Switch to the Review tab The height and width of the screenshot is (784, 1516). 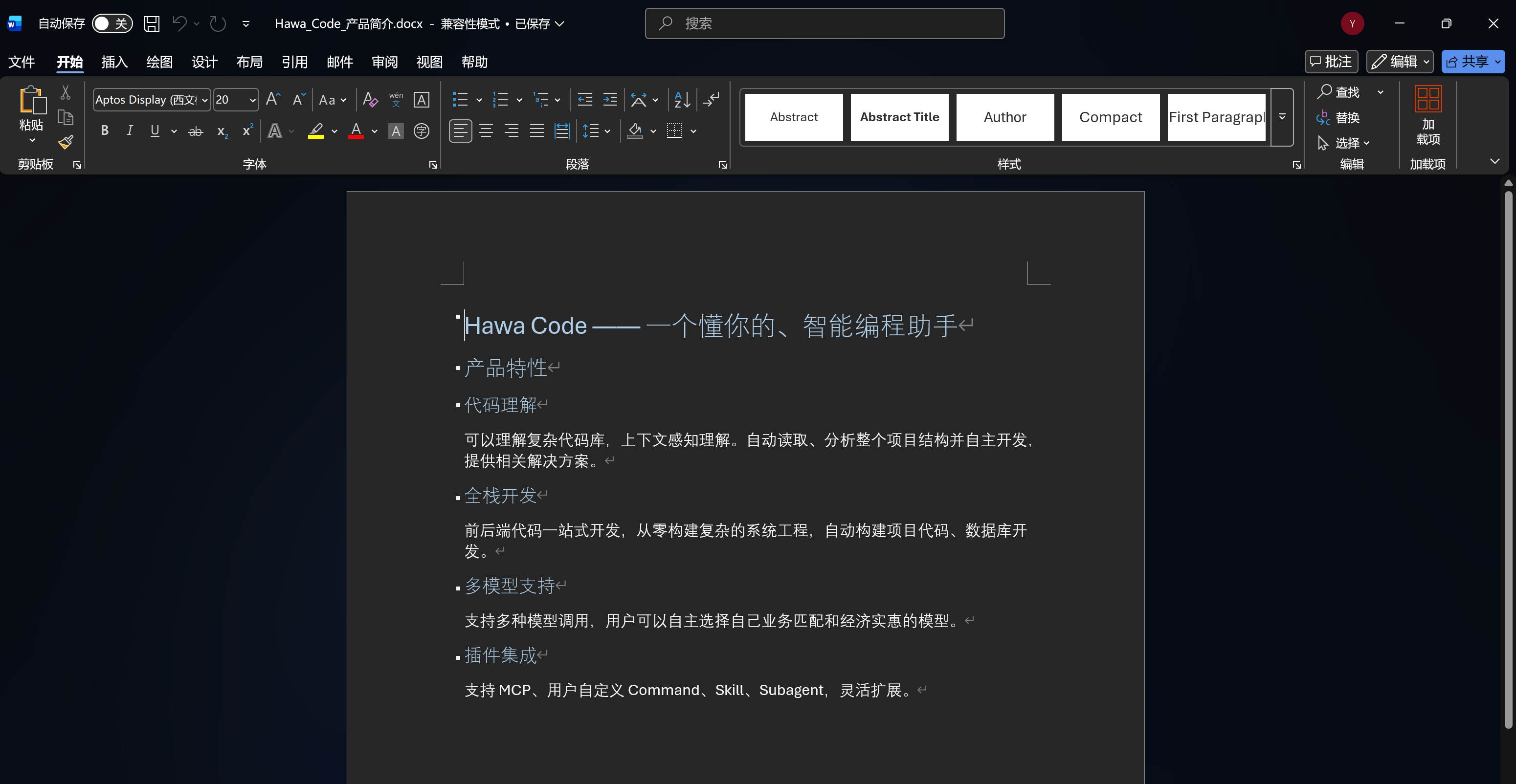[x=385, y=62]
